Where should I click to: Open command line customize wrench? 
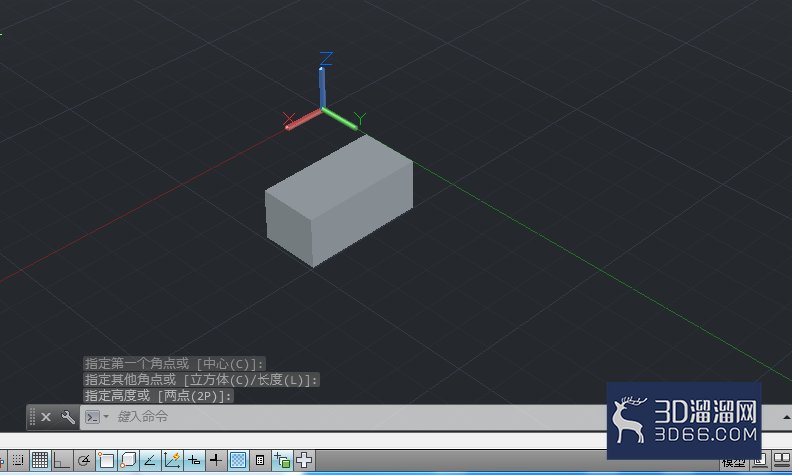68,417
